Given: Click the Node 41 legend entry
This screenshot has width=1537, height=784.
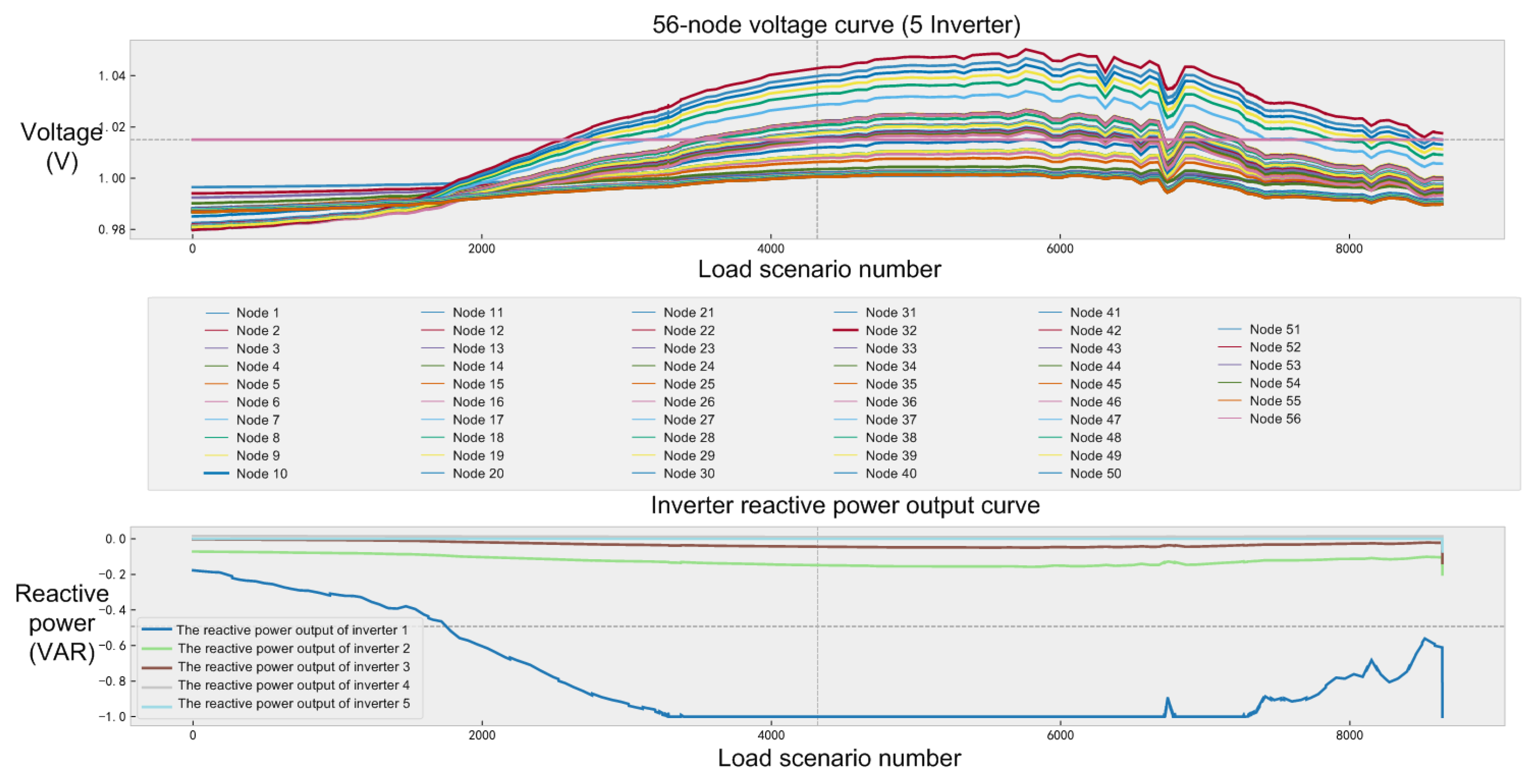Looking at the screenshot, I should [1094, 313].
